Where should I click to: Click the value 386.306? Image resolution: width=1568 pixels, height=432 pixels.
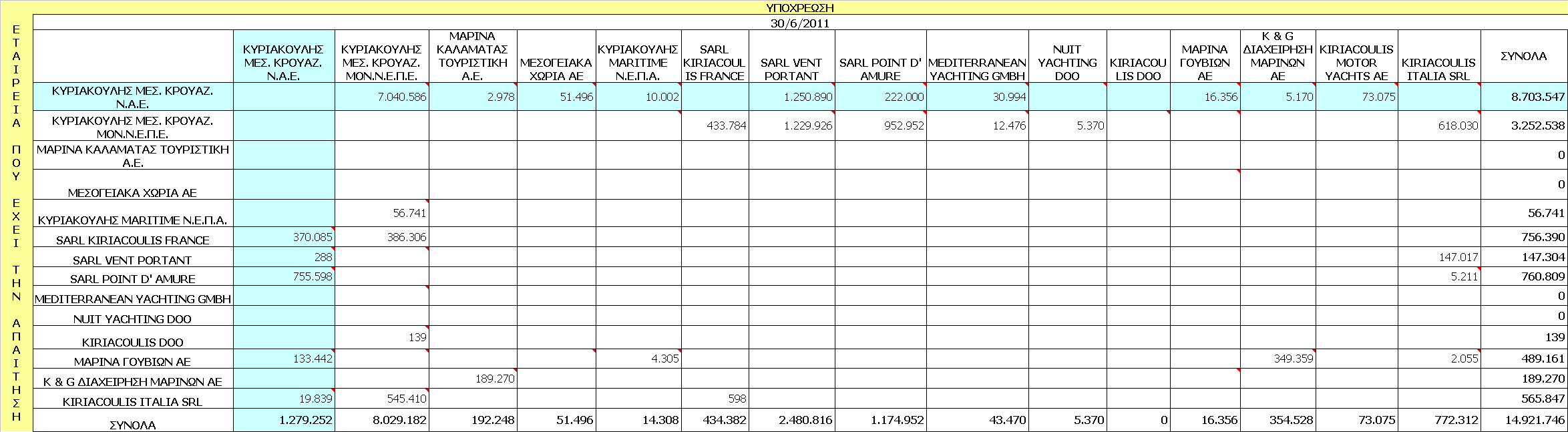381,237
